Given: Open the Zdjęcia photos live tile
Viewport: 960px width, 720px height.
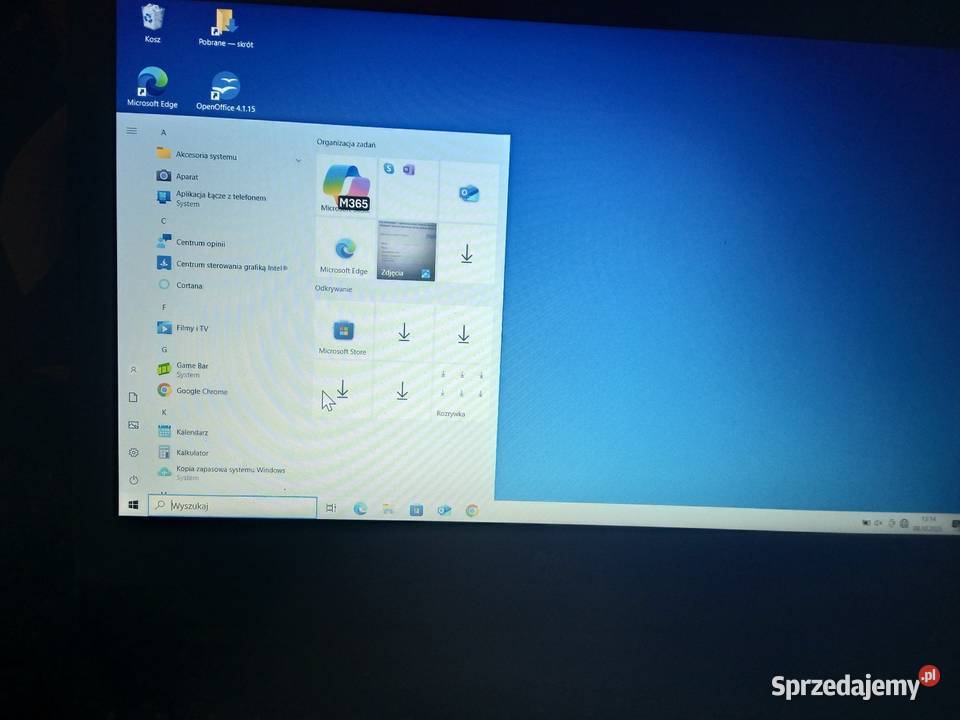Looking at the screenshot, I should tap(406, 251).
